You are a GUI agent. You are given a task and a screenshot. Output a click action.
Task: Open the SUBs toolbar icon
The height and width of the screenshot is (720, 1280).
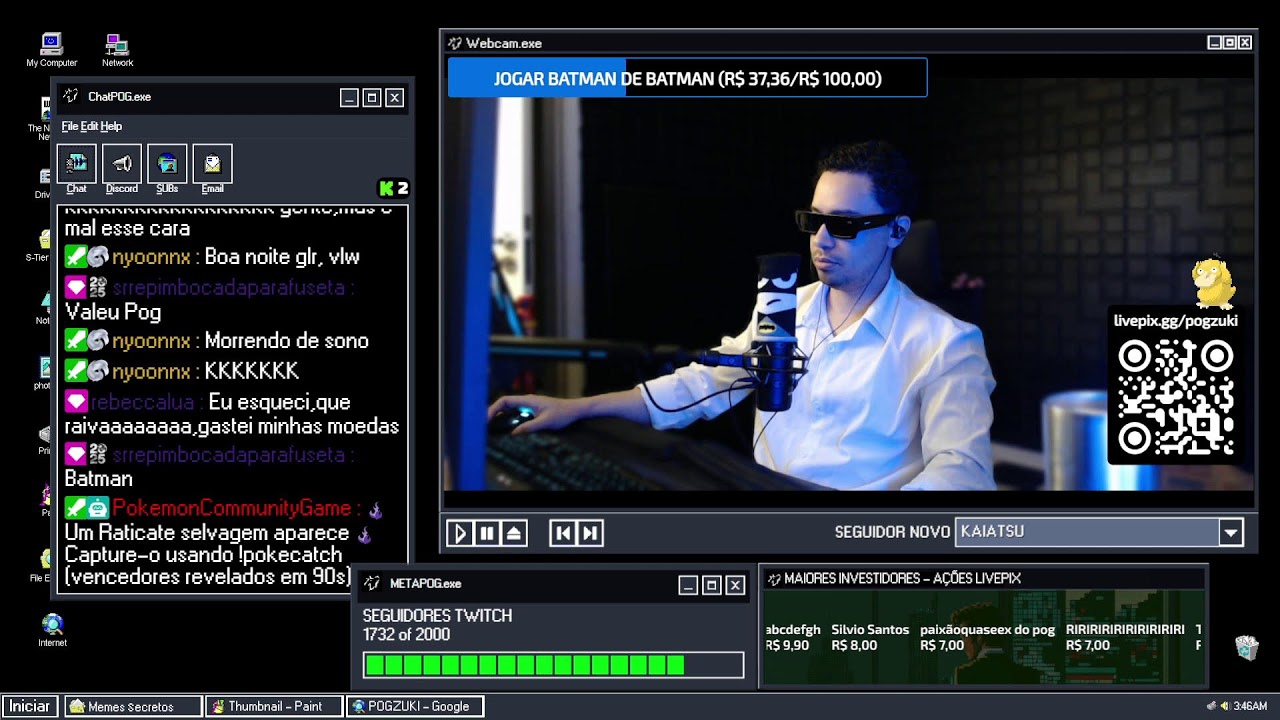[167, 165]
